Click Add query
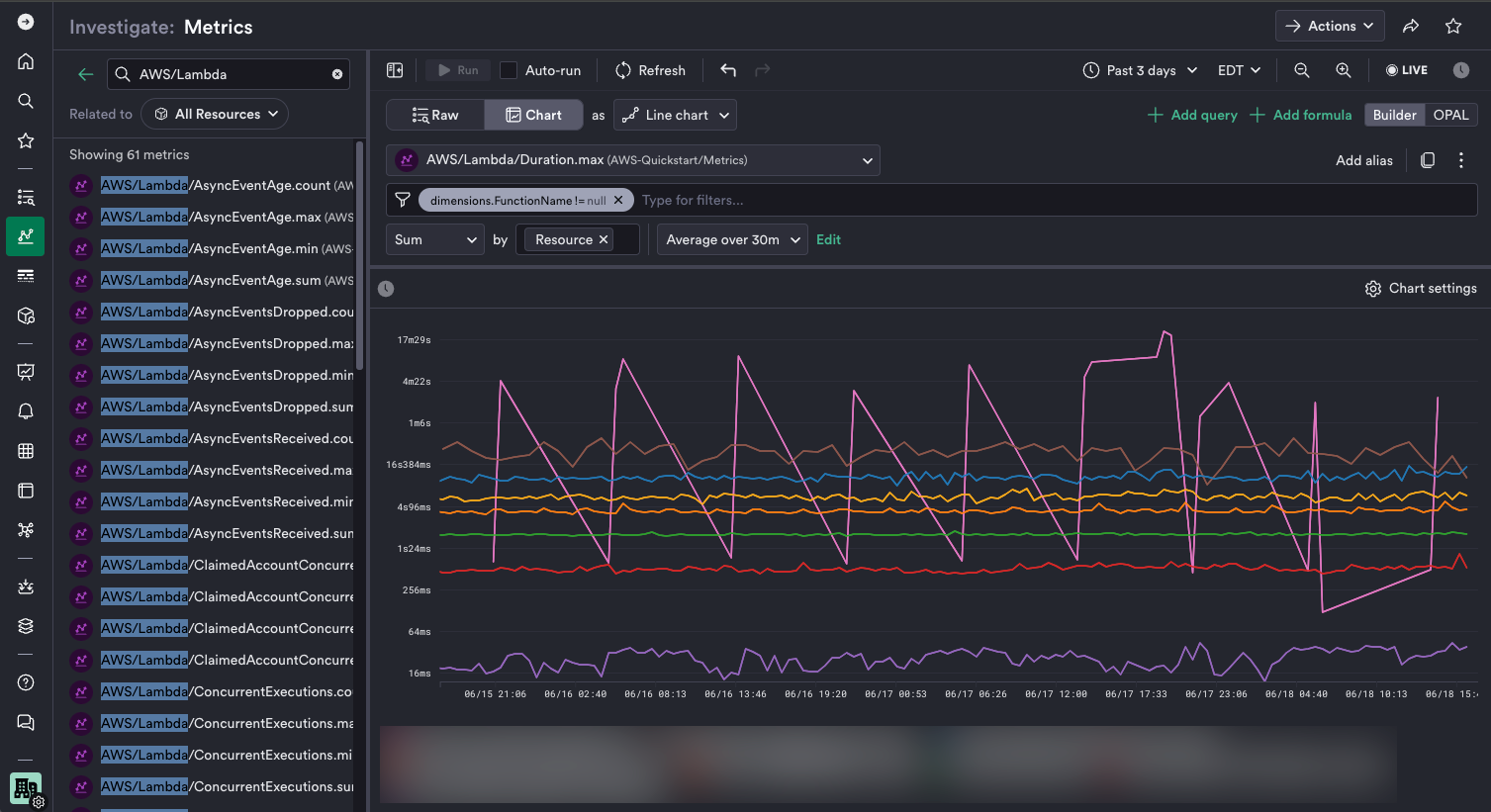This screenshot has width=1491, height=812. click(x=1192, y=115)
